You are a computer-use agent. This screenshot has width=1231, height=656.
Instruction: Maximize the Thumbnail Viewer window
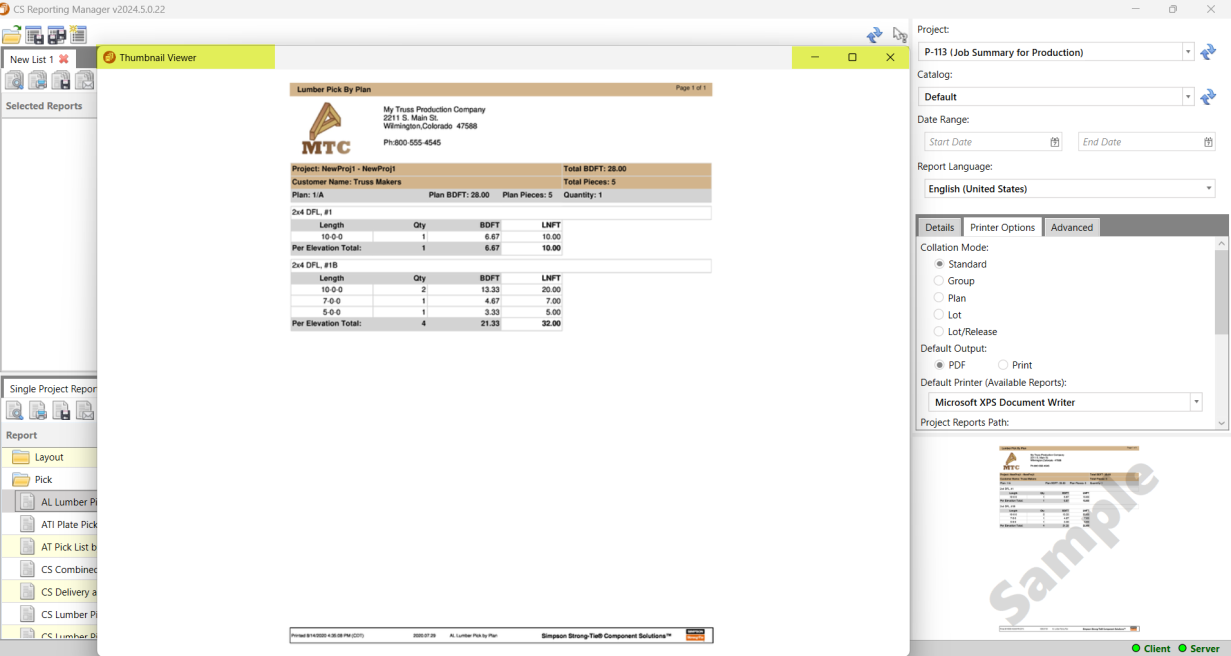coord(852,58)
